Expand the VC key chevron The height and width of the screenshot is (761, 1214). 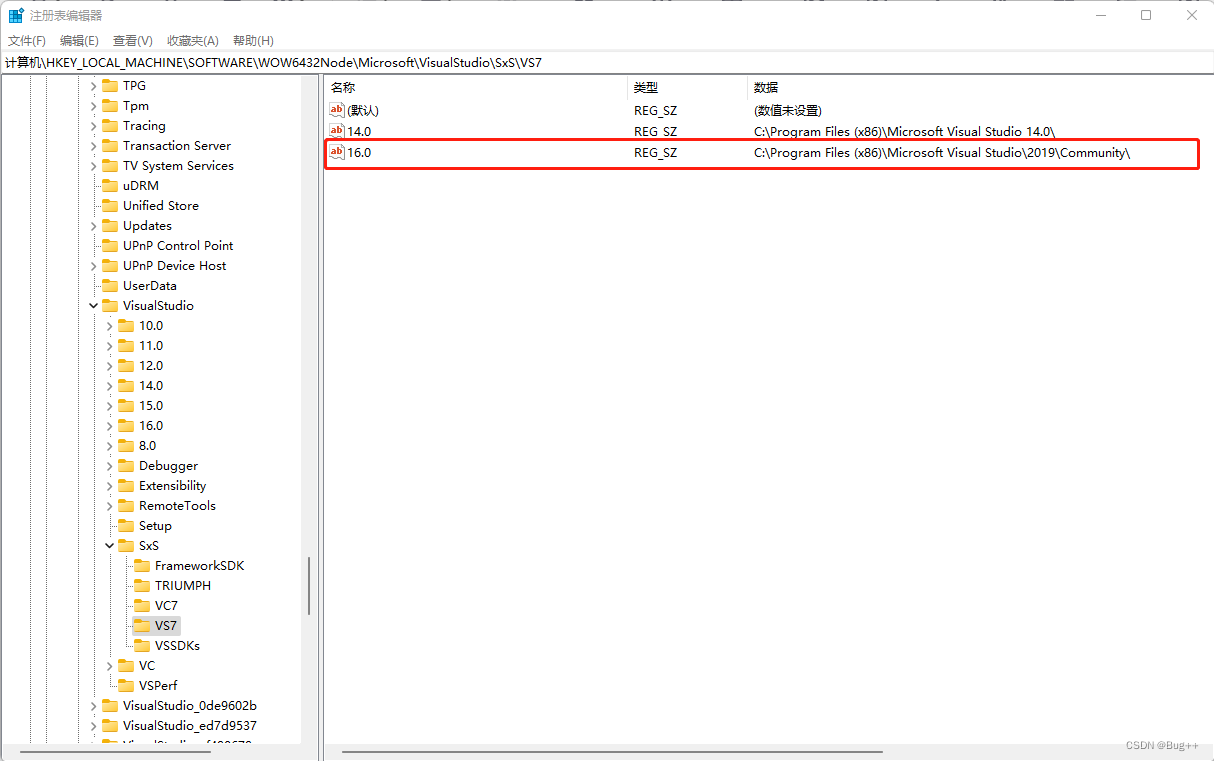[x=110, y=666]
